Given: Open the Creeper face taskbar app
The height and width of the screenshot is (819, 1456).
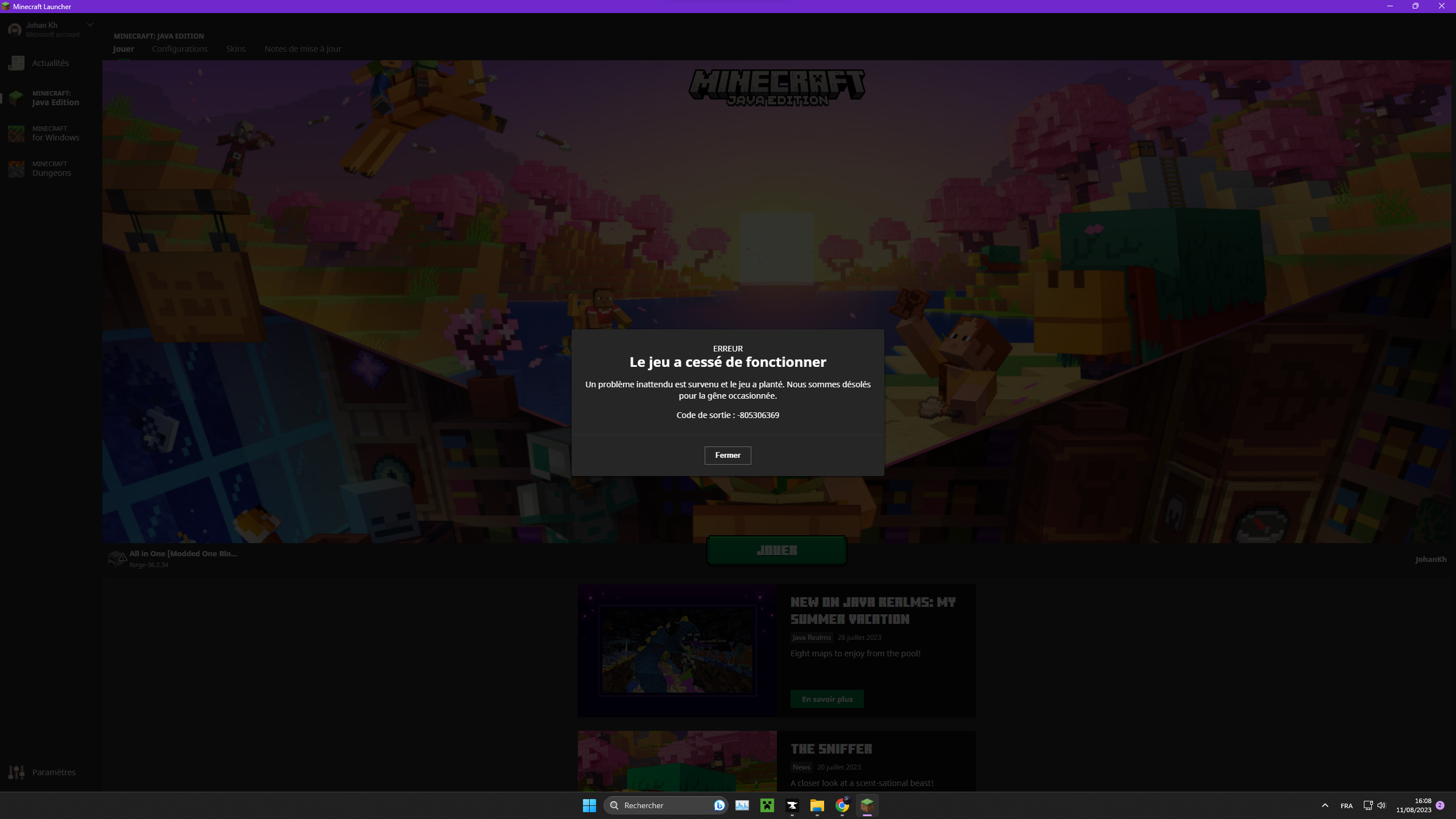Looking at the screenshot, I should click(x=767, y=805).
